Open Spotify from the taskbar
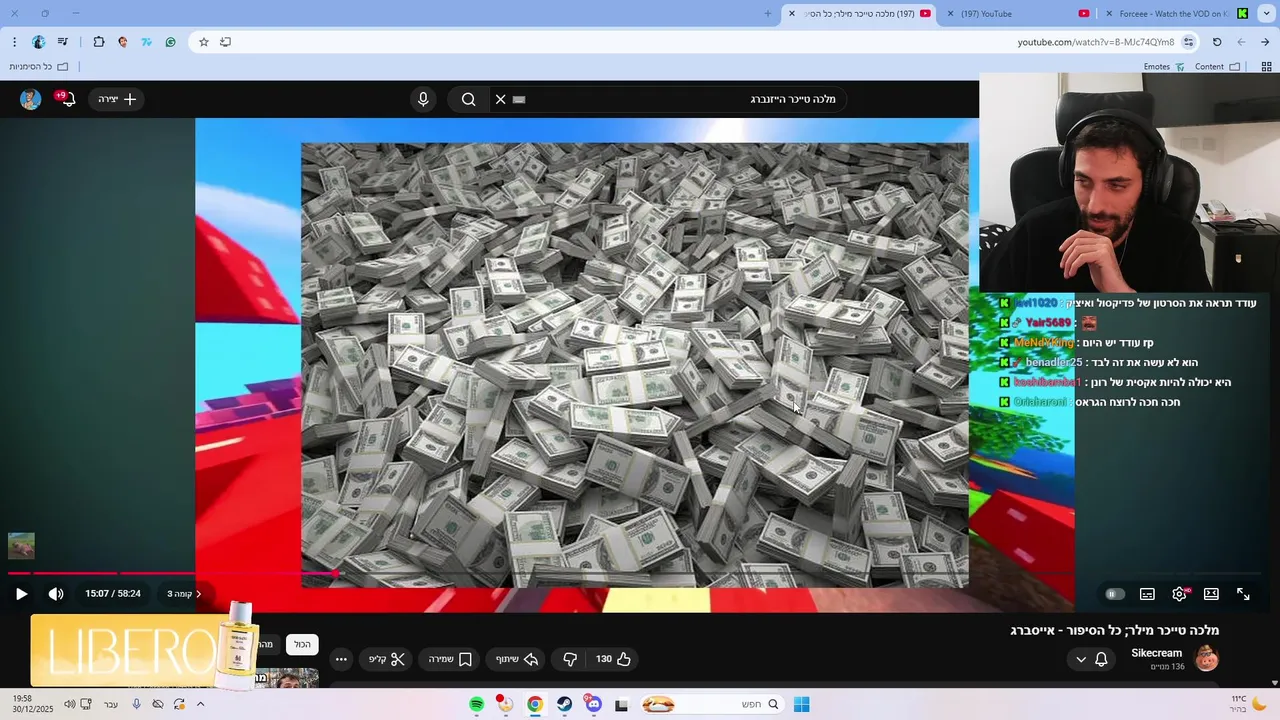 coord(477,704)
